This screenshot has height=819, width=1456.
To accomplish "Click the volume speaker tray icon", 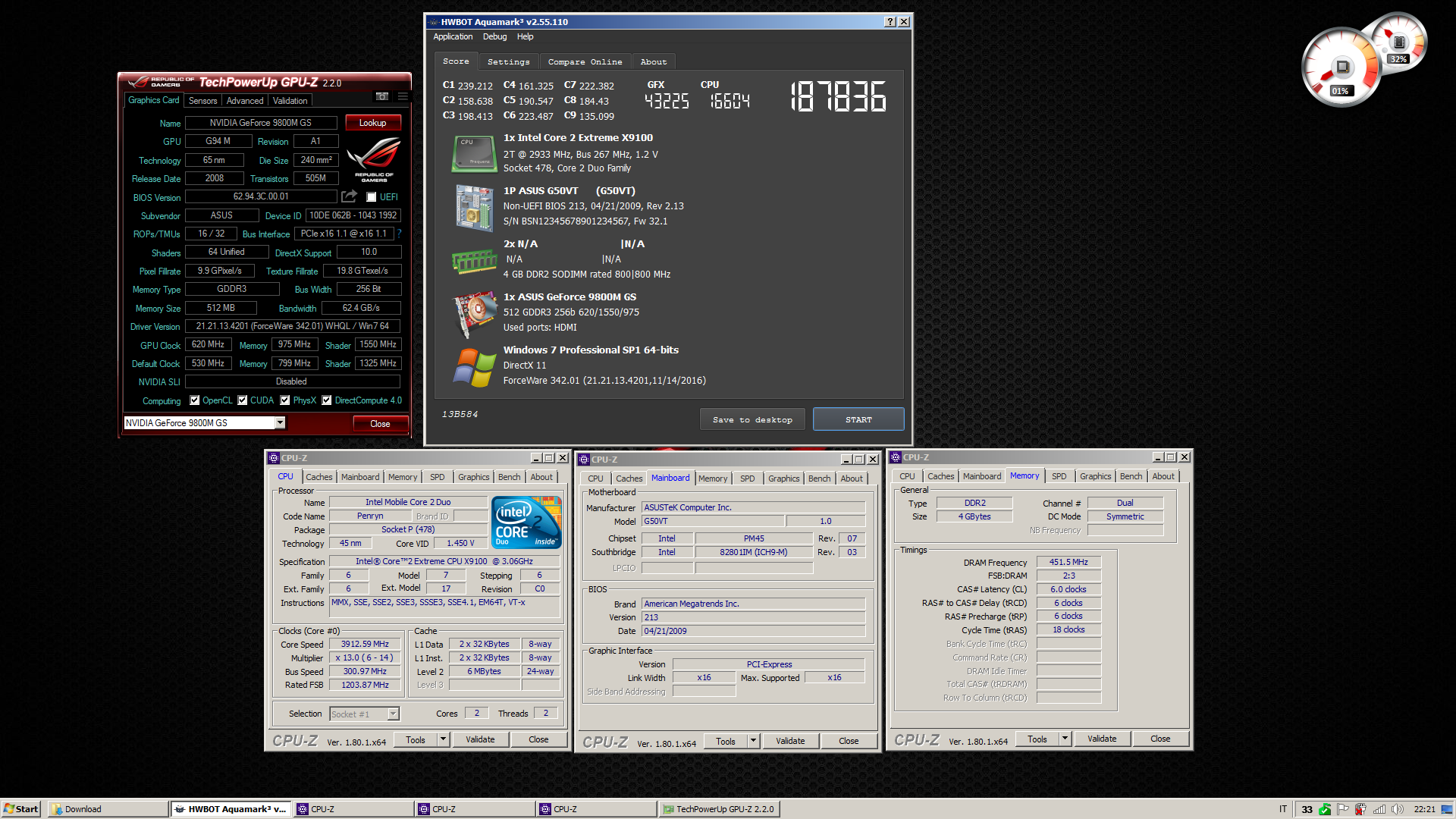I will click(x=1398, y=809).
